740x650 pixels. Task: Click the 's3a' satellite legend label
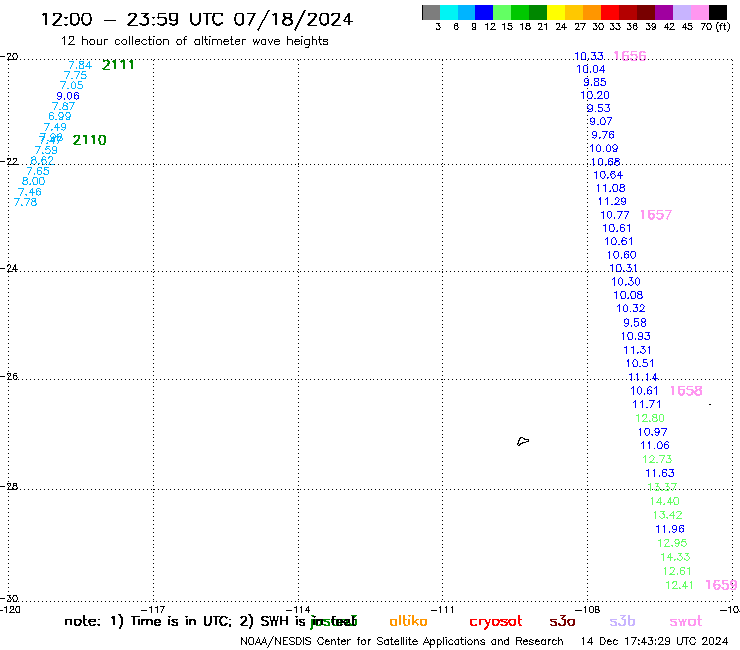pos(562,622)
